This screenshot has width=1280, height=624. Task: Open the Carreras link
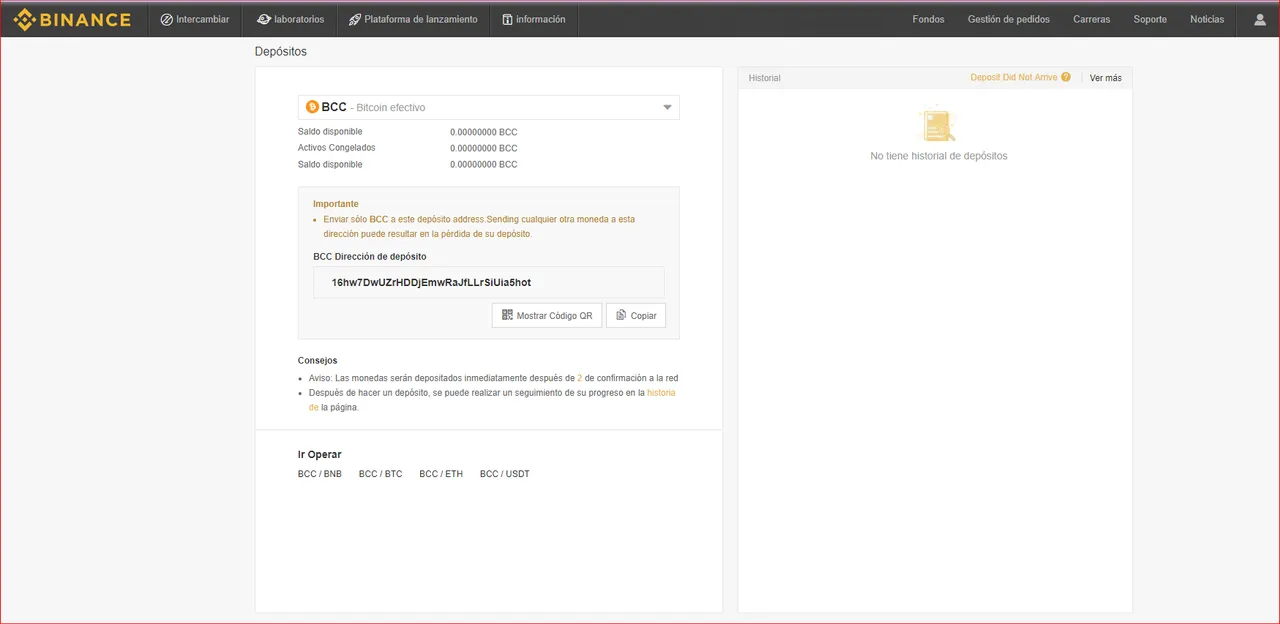pos(1091,19)
